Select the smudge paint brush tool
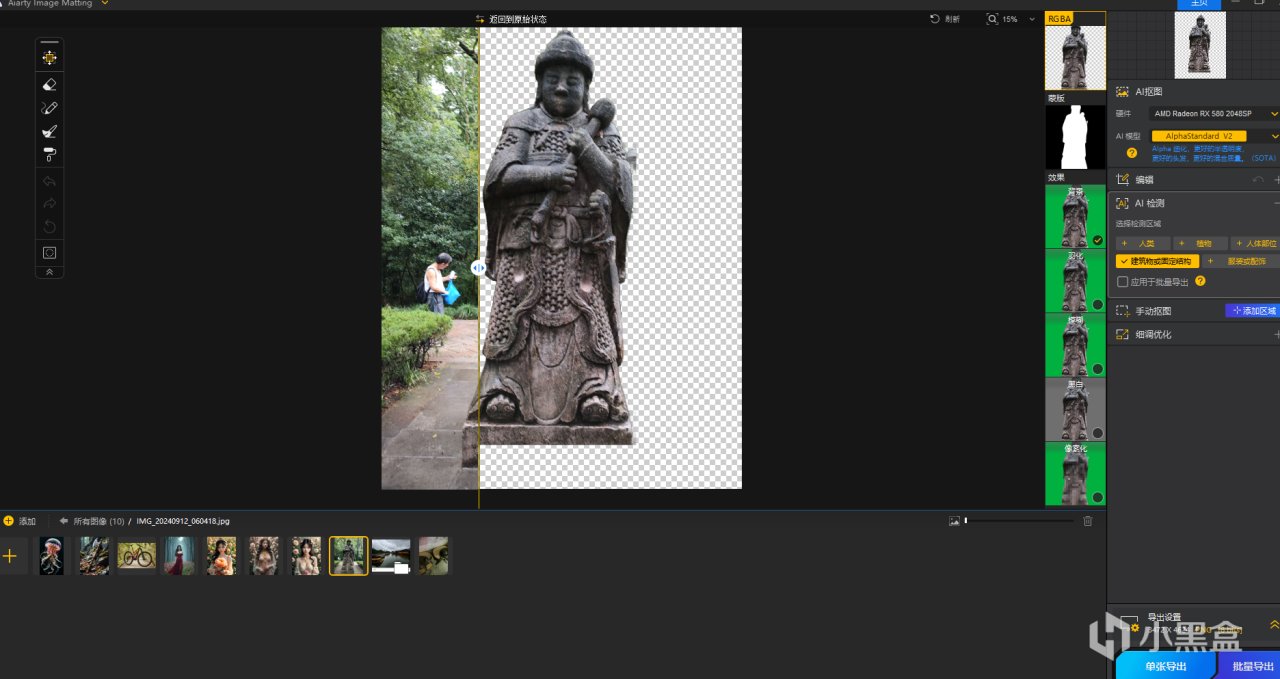 click(x=49, y=131)
